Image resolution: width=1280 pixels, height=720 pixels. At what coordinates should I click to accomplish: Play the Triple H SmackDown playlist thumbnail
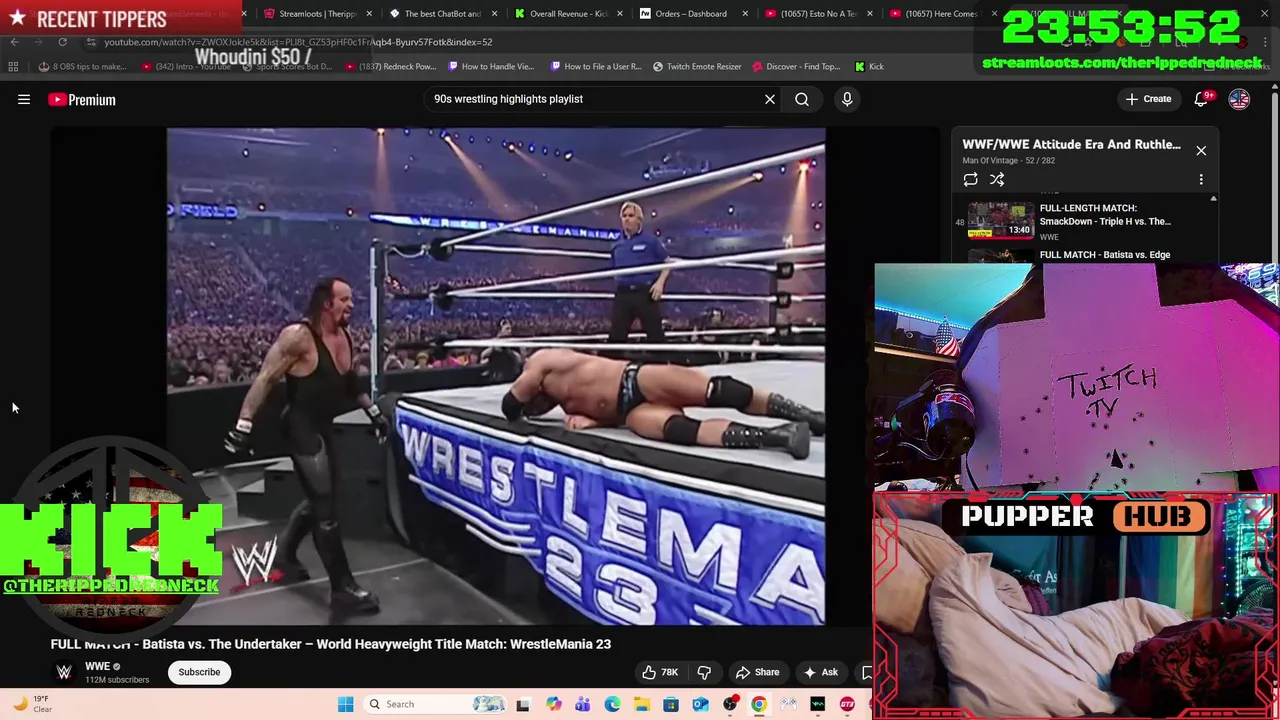[1001, 221]
